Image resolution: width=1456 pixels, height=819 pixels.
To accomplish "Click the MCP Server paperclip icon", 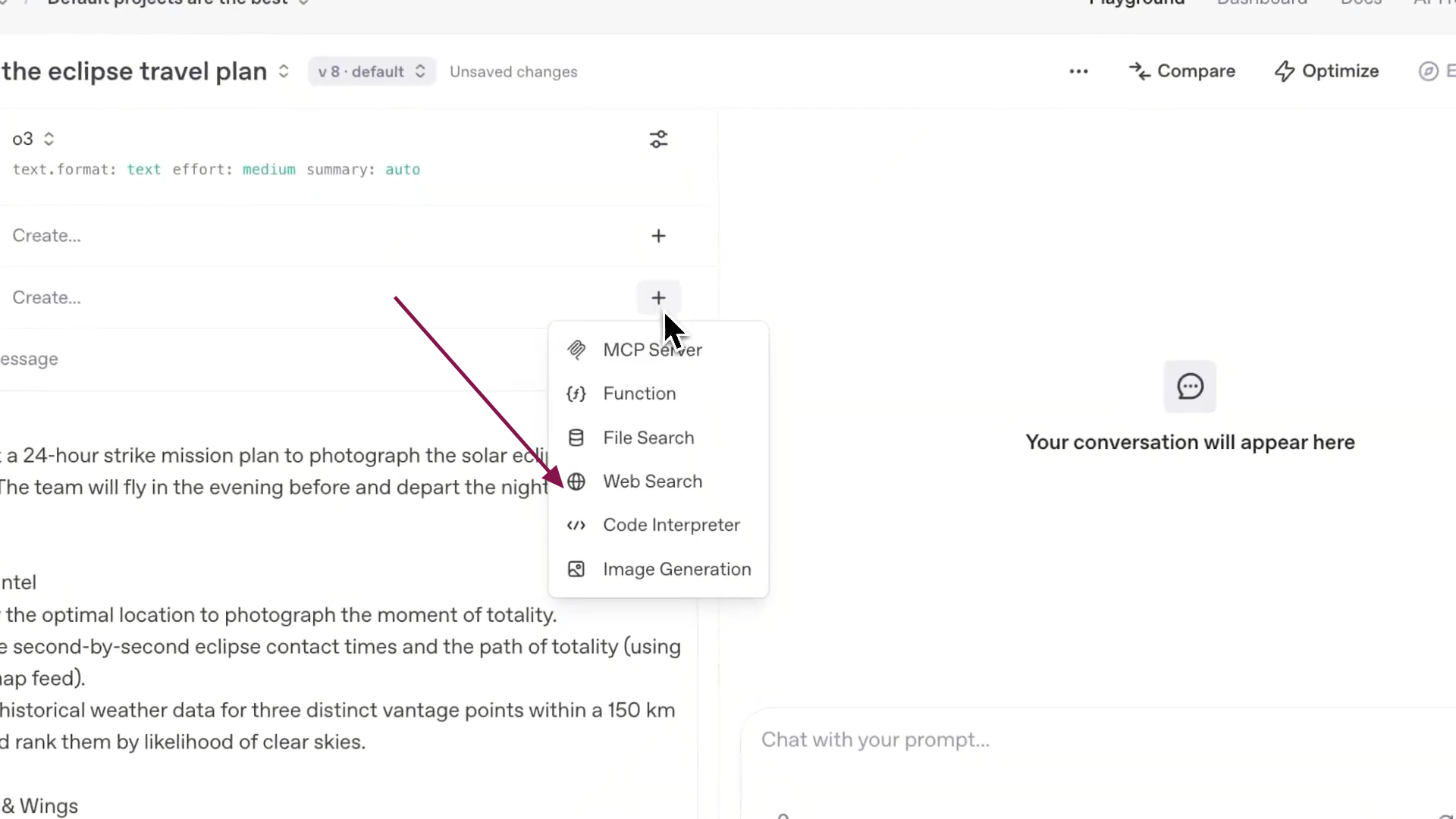I will click(x=576, y=350).
